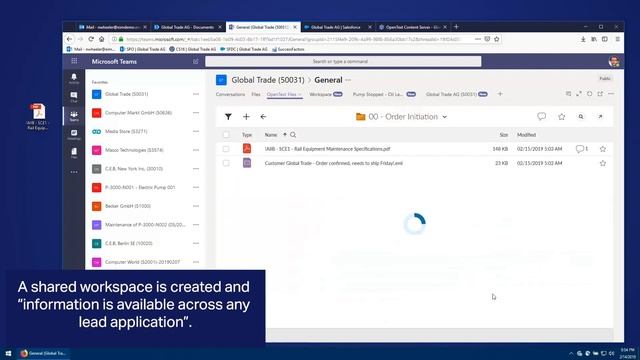Click the add item plus icon

pos(246,117)
